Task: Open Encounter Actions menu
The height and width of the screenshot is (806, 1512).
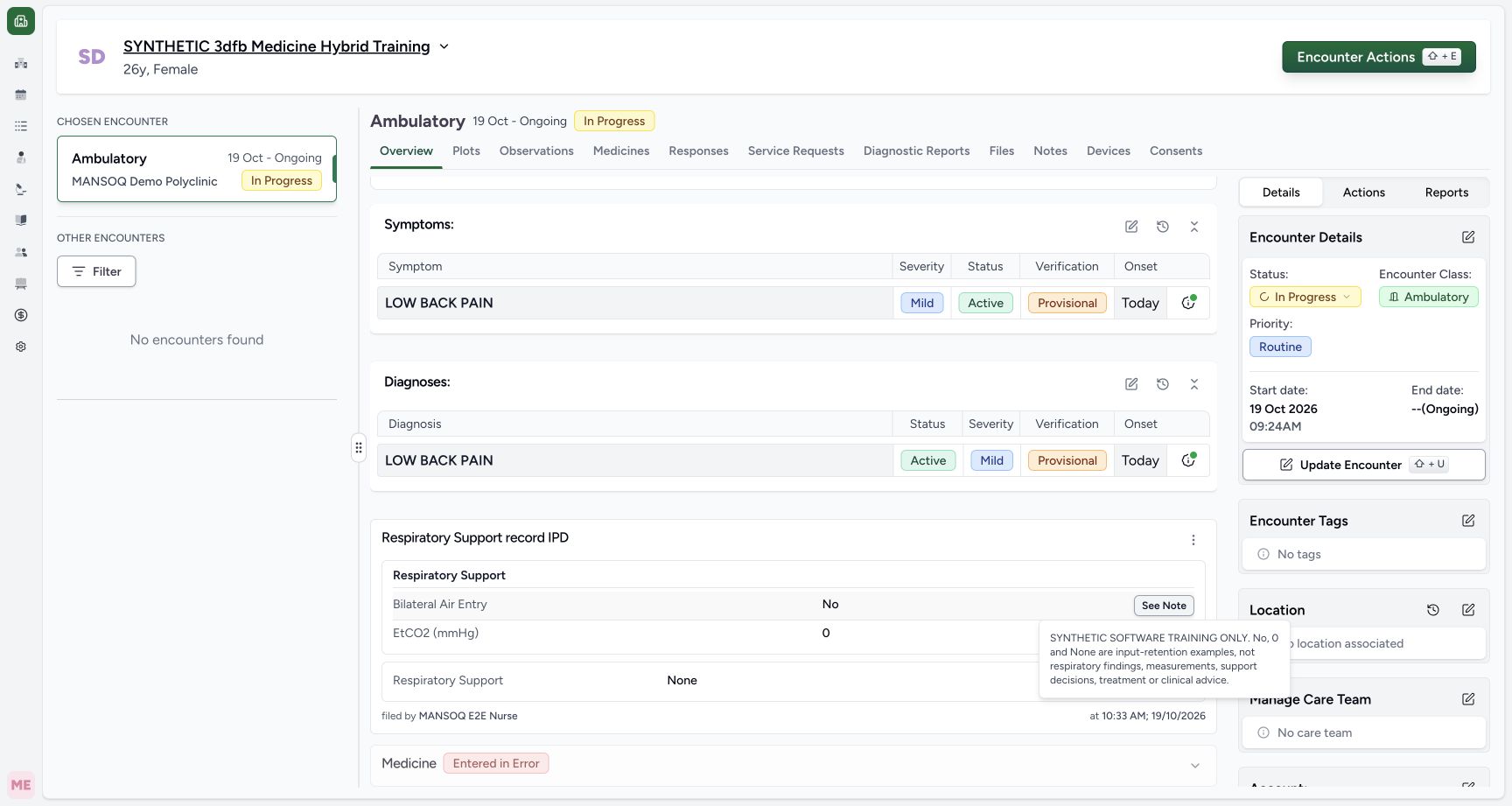Action: click(1379, 57)
